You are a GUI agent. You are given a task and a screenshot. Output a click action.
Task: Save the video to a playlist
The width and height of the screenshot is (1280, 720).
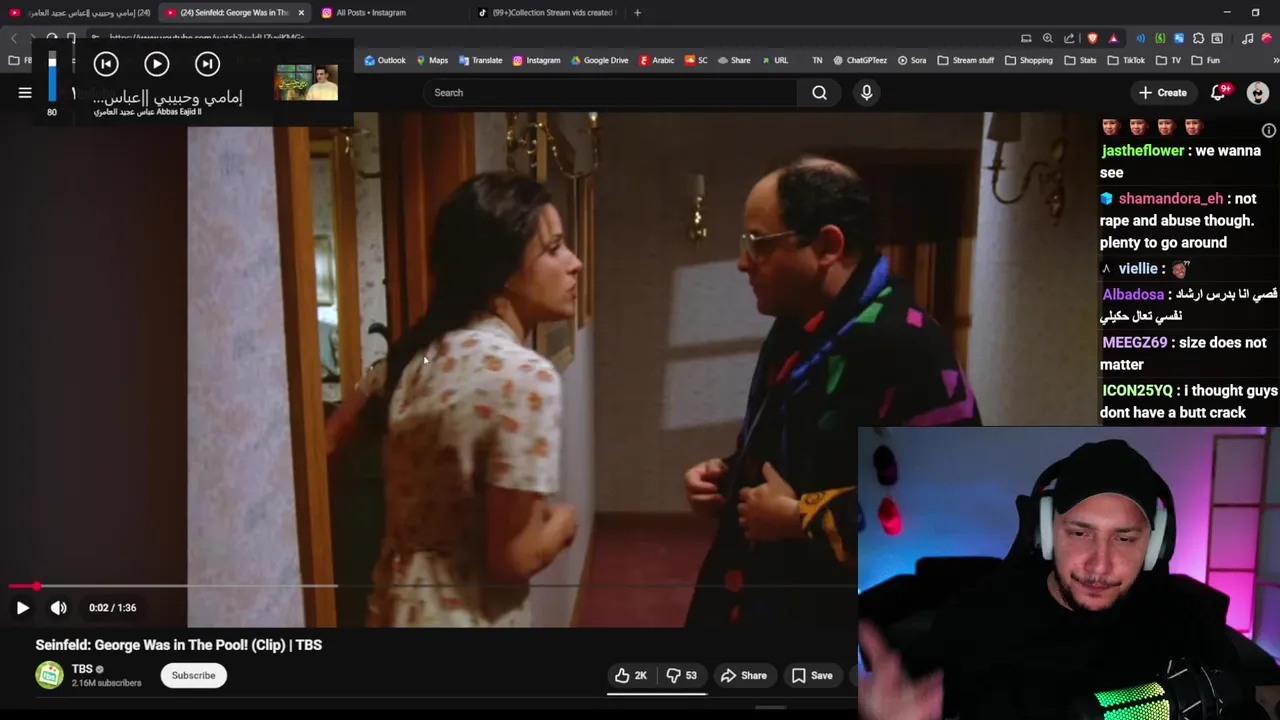click(x=812, y=676)
